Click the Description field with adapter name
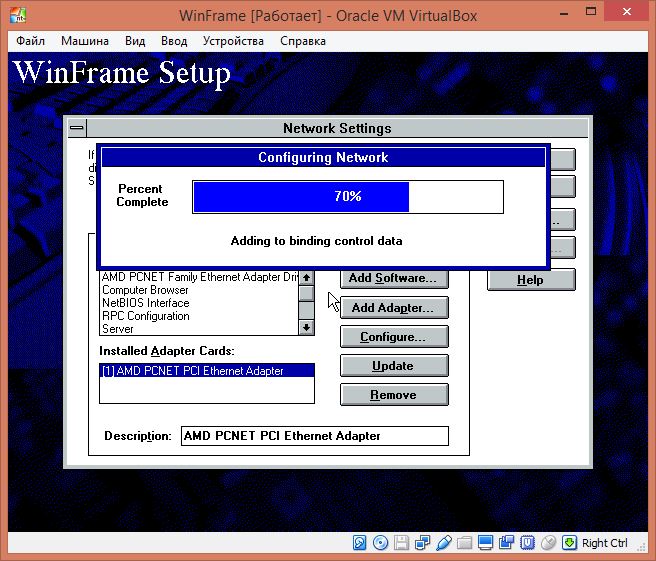This screenshot has width=656, height=561. point(315,436)
